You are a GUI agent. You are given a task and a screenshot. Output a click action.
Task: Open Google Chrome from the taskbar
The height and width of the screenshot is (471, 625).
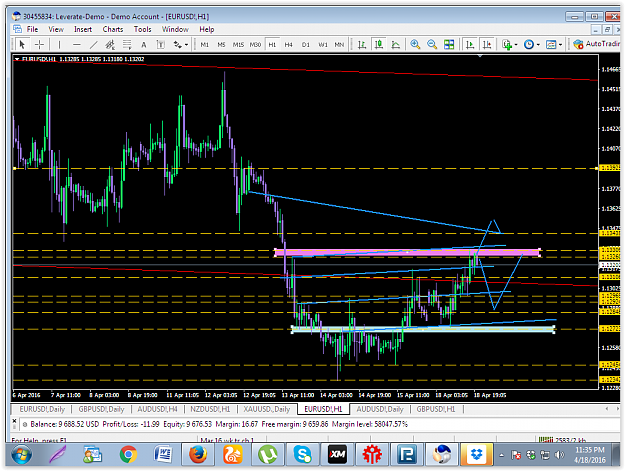(x=128, y=455)
